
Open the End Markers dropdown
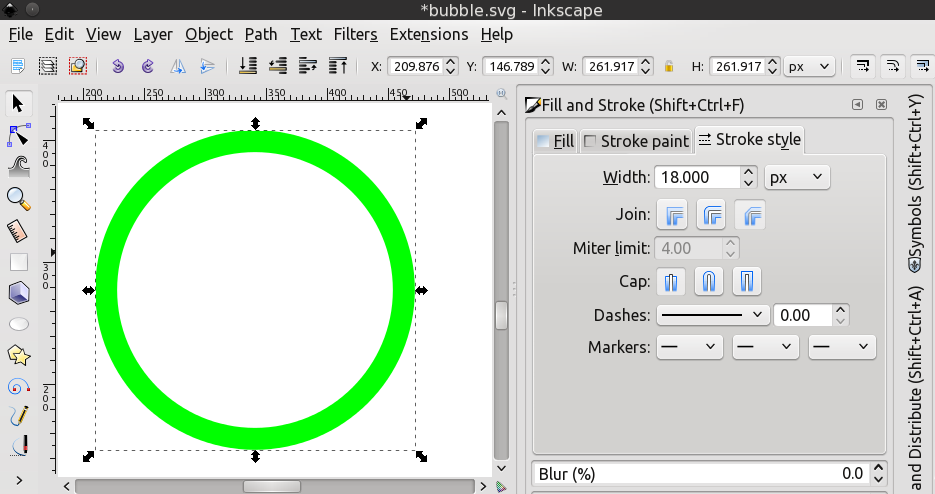coord(842,347)
